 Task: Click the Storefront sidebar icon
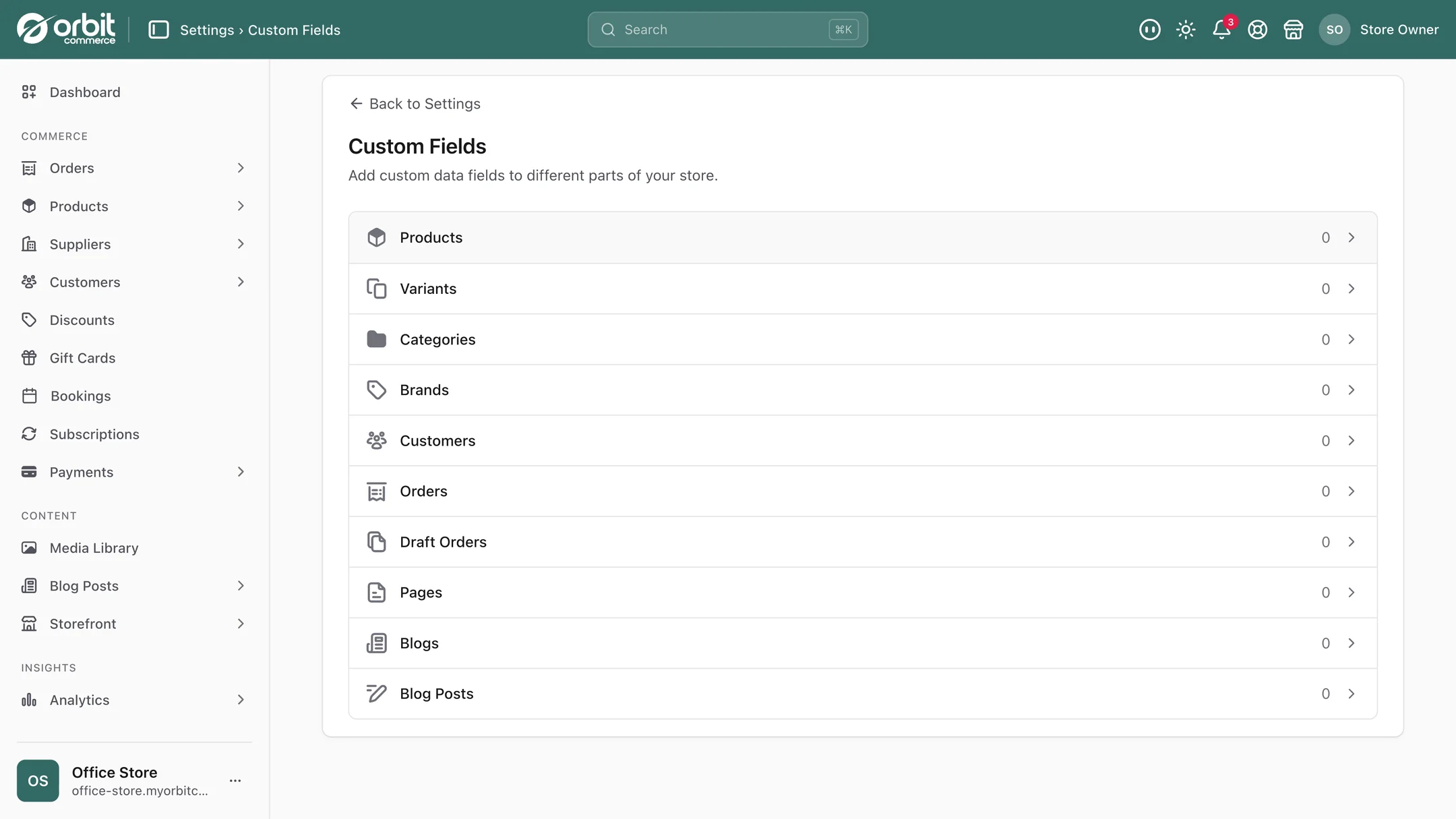coord(29,624)
